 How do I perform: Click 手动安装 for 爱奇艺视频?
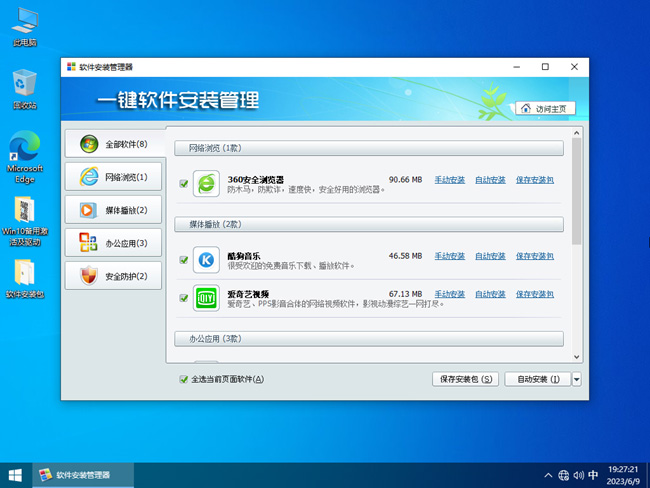pyautogui.click(x=450, y=294)
